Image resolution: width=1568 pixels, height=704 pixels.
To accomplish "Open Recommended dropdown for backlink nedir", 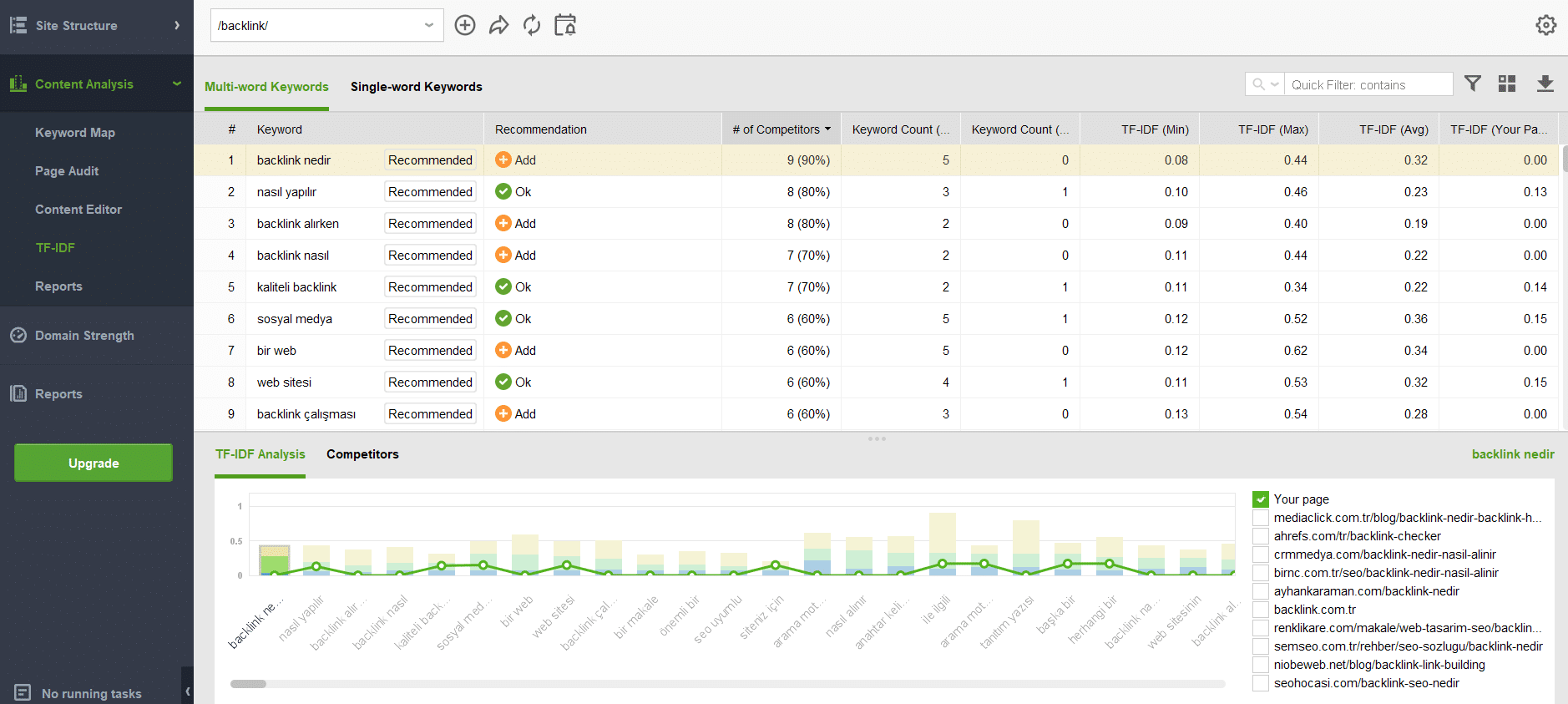I will coord(430,160).
